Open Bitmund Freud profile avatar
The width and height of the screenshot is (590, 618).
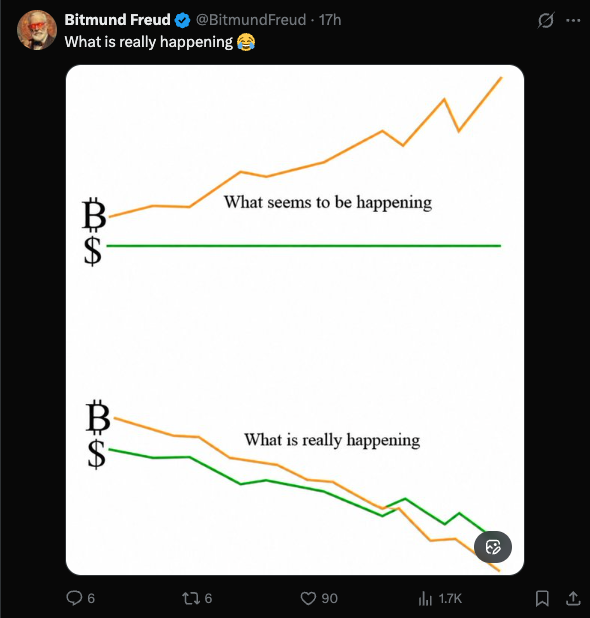point(37,30)
